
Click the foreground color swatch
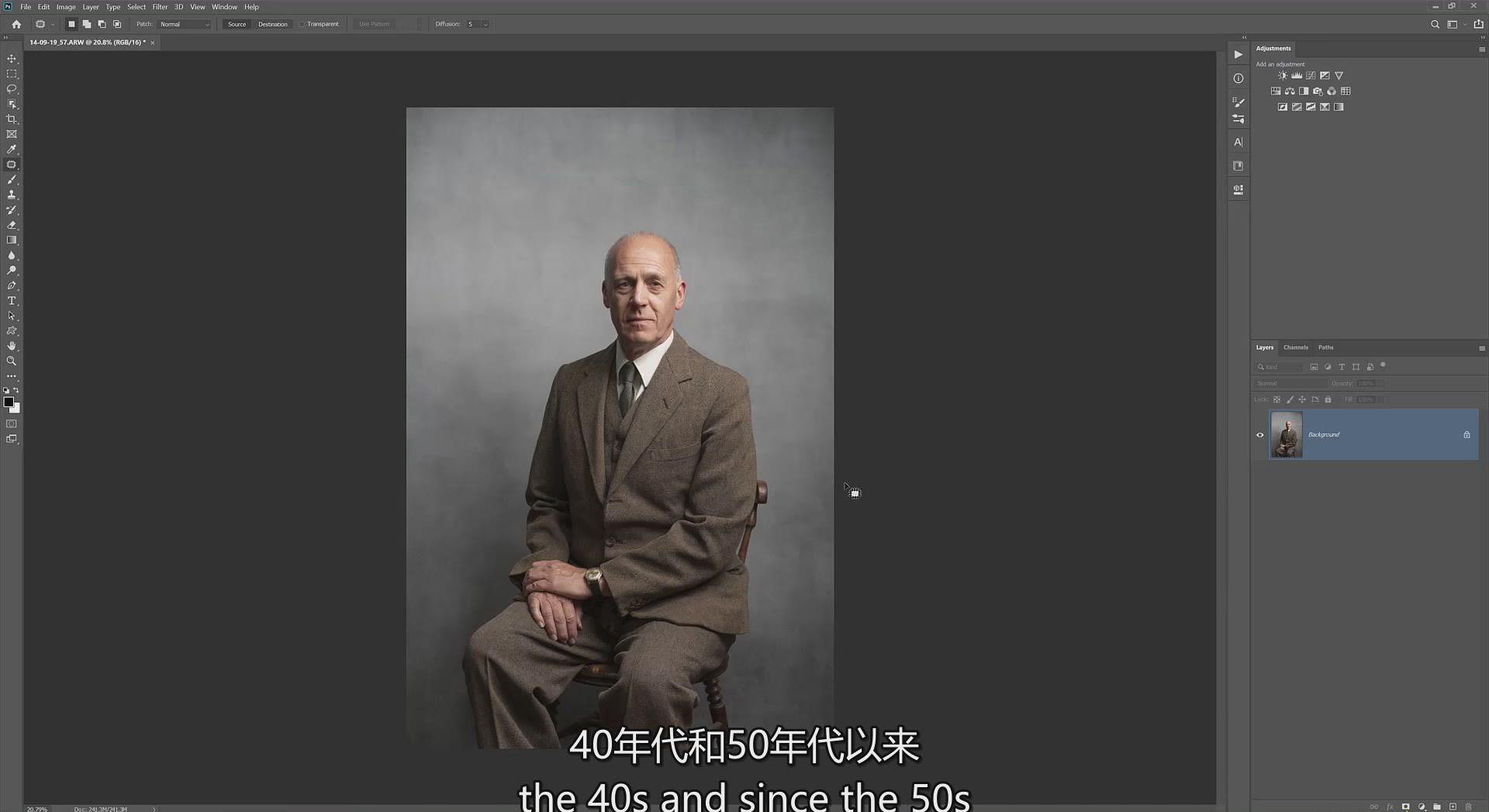[9, 401]
